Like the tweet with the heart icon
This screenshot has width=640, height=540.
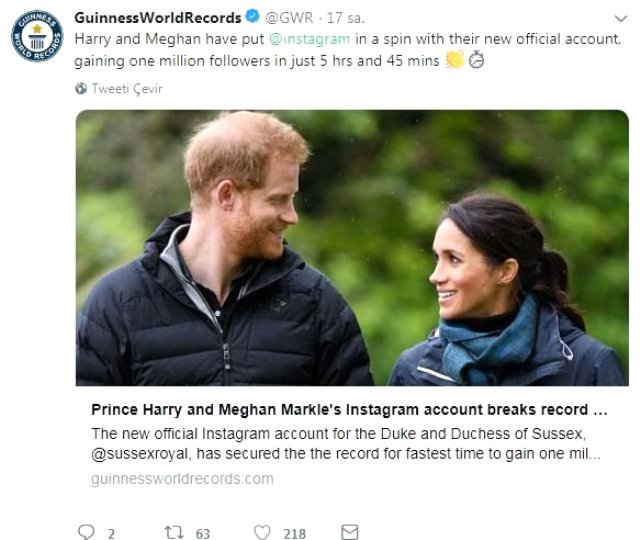(263, 532)
